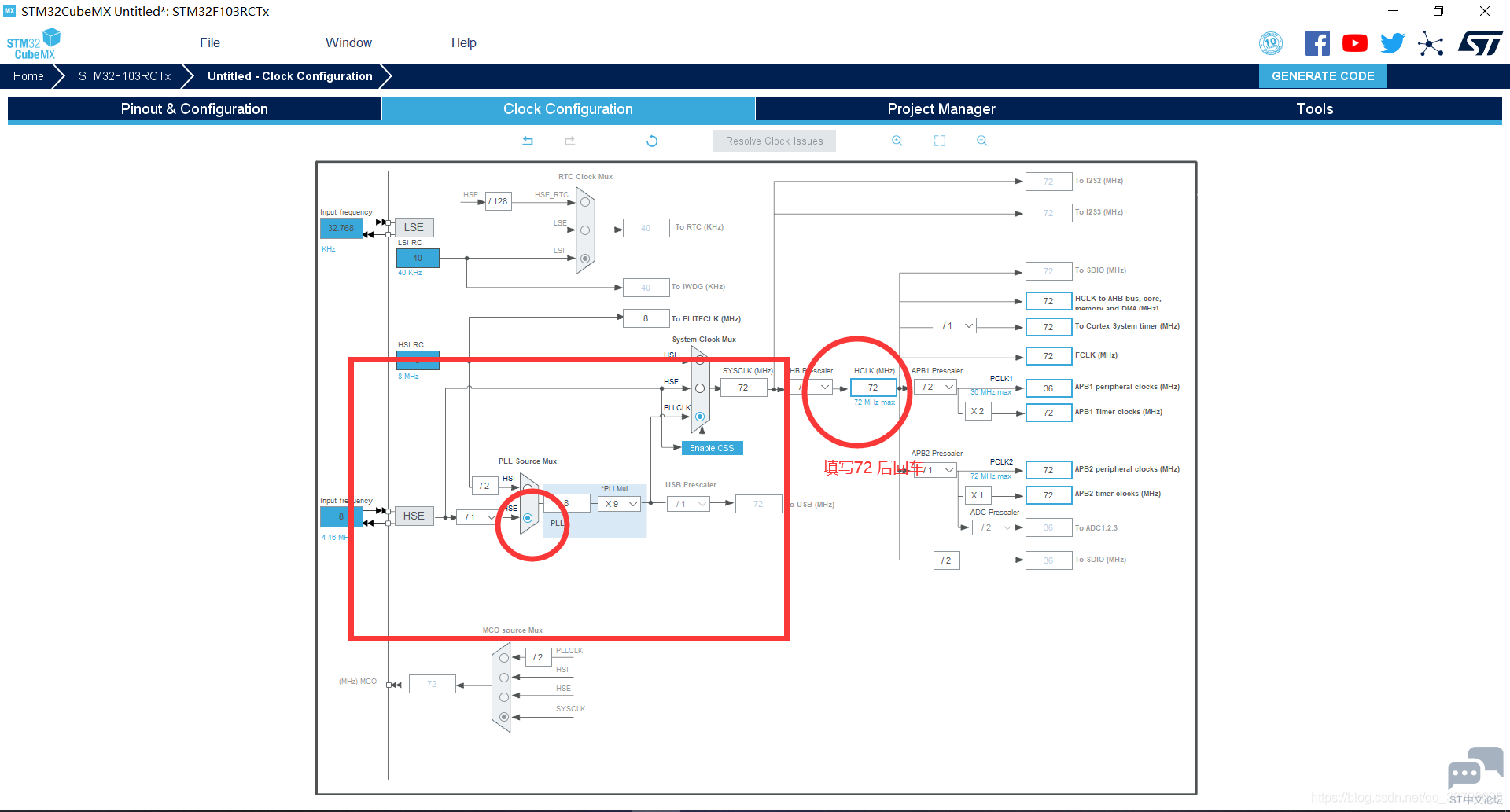The width and height of the screenshot is (1510, 812).
Task: Switch to the Clock Configuration tab
Action: (569, 109)
